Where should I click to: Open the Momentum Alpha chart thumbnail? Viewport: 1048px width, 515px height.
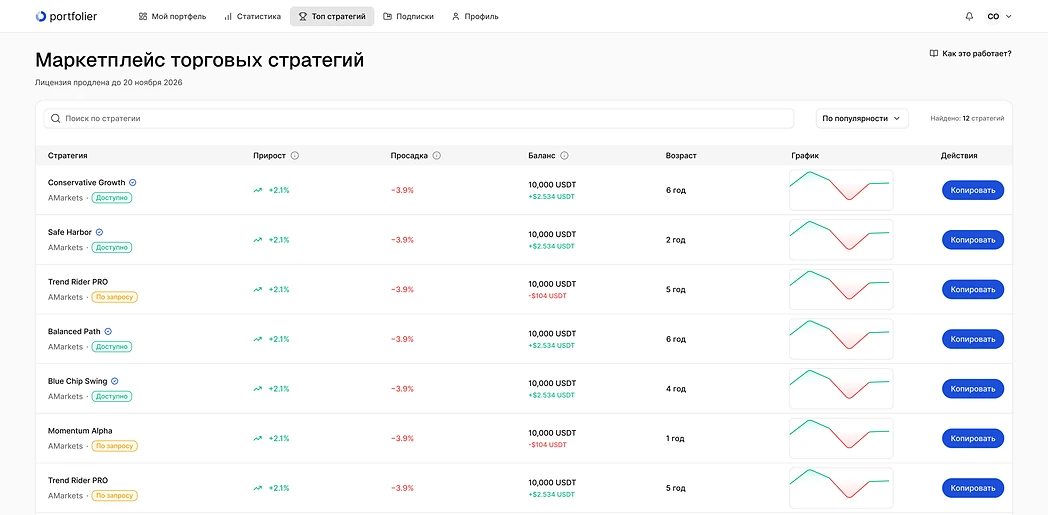[841, 438]
